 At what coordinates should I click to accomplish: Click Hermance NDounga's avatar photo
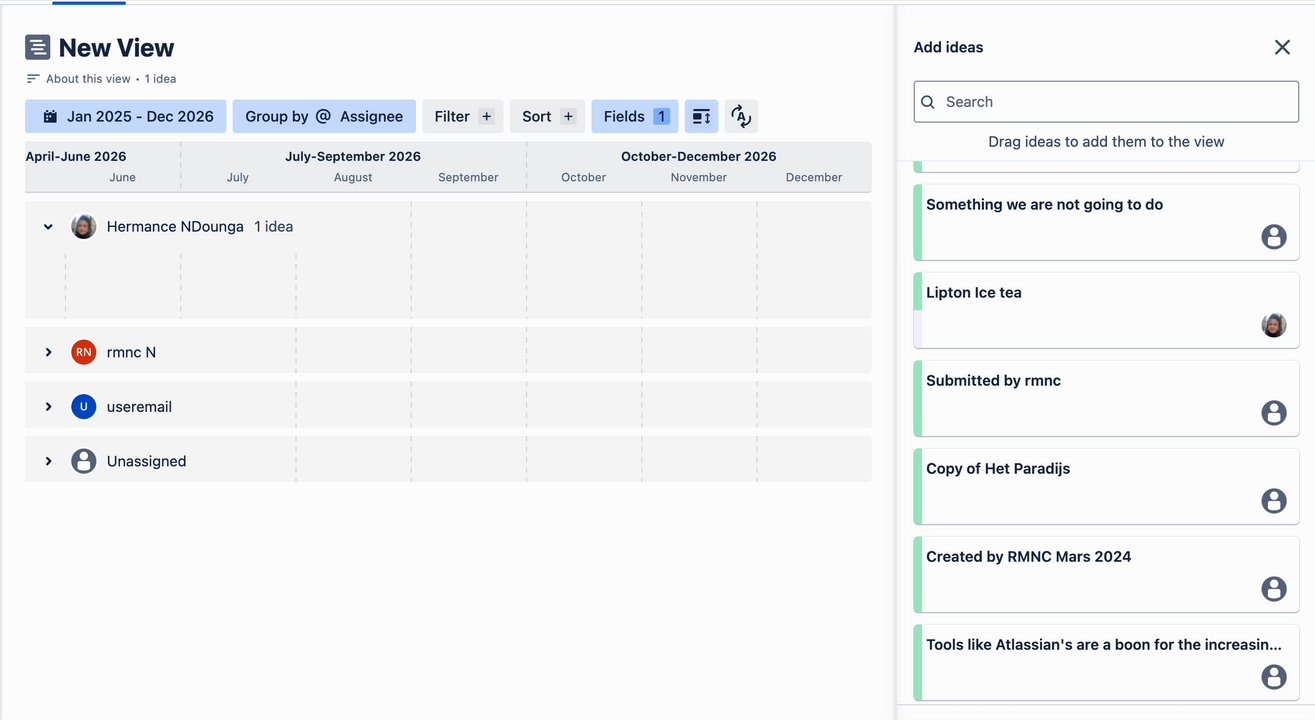point(84,227)
